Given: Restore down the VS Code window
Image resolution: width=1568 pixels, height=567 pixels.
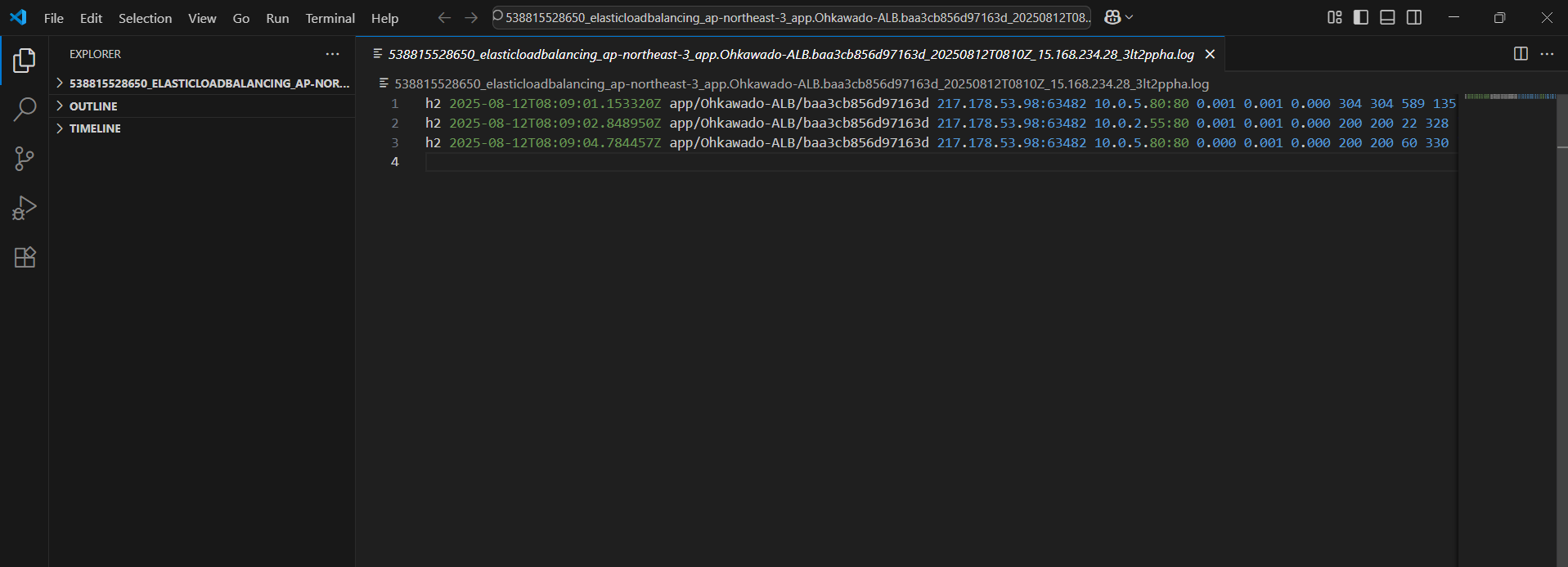Looking at the screenshot, I should (x=1499, y=17).
